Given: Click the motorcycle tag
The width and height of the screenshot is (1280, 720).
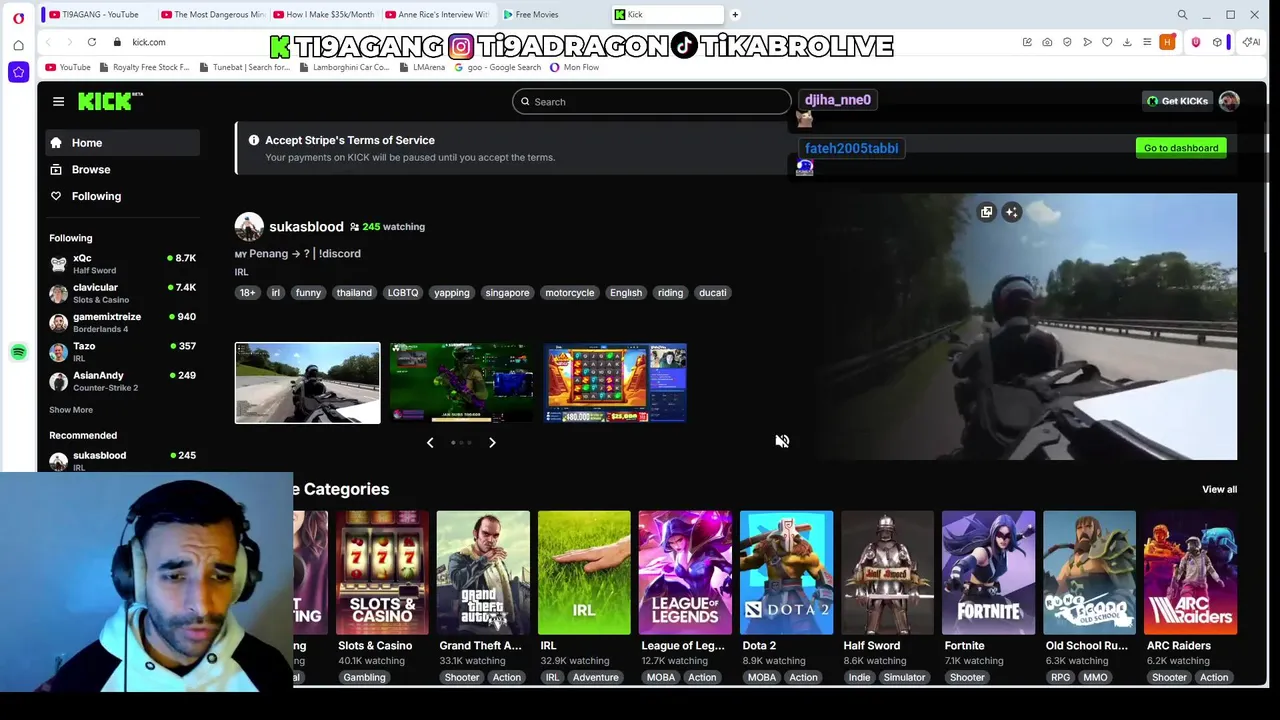Looking at the screenshot, I should 569,293.
